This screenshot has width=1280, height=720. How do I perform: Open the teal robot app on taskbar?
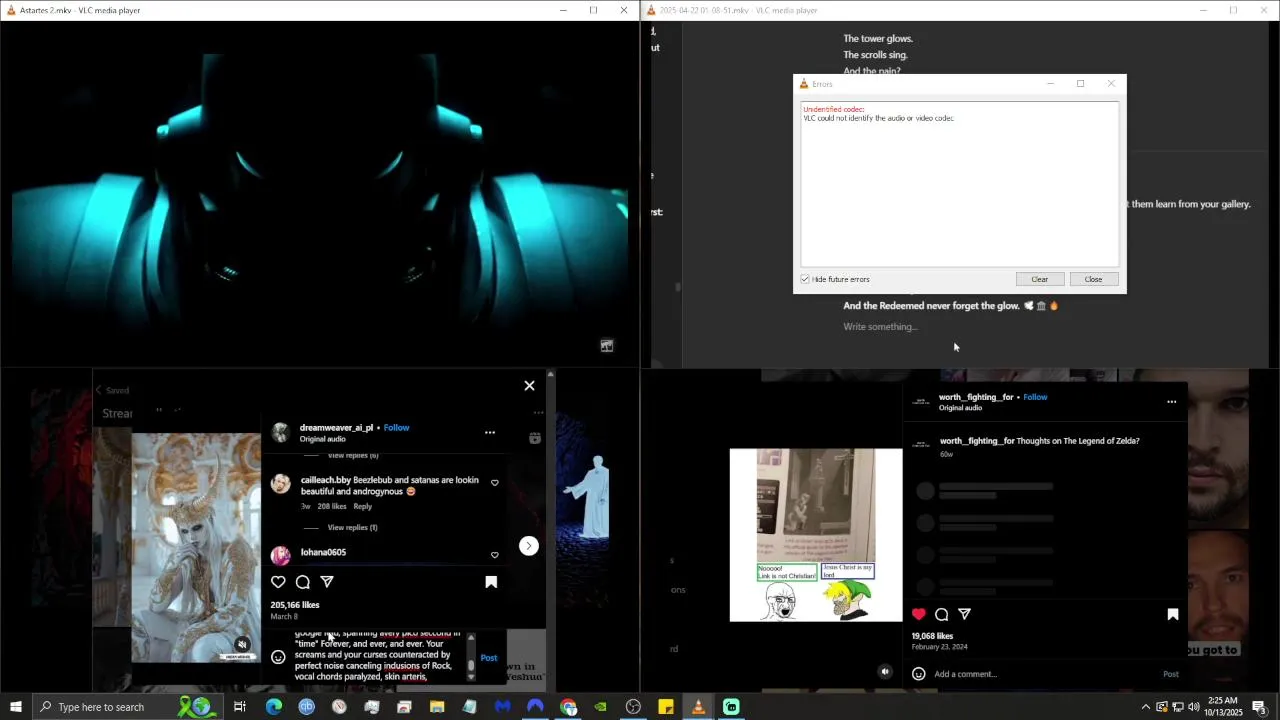click(731, 707)
